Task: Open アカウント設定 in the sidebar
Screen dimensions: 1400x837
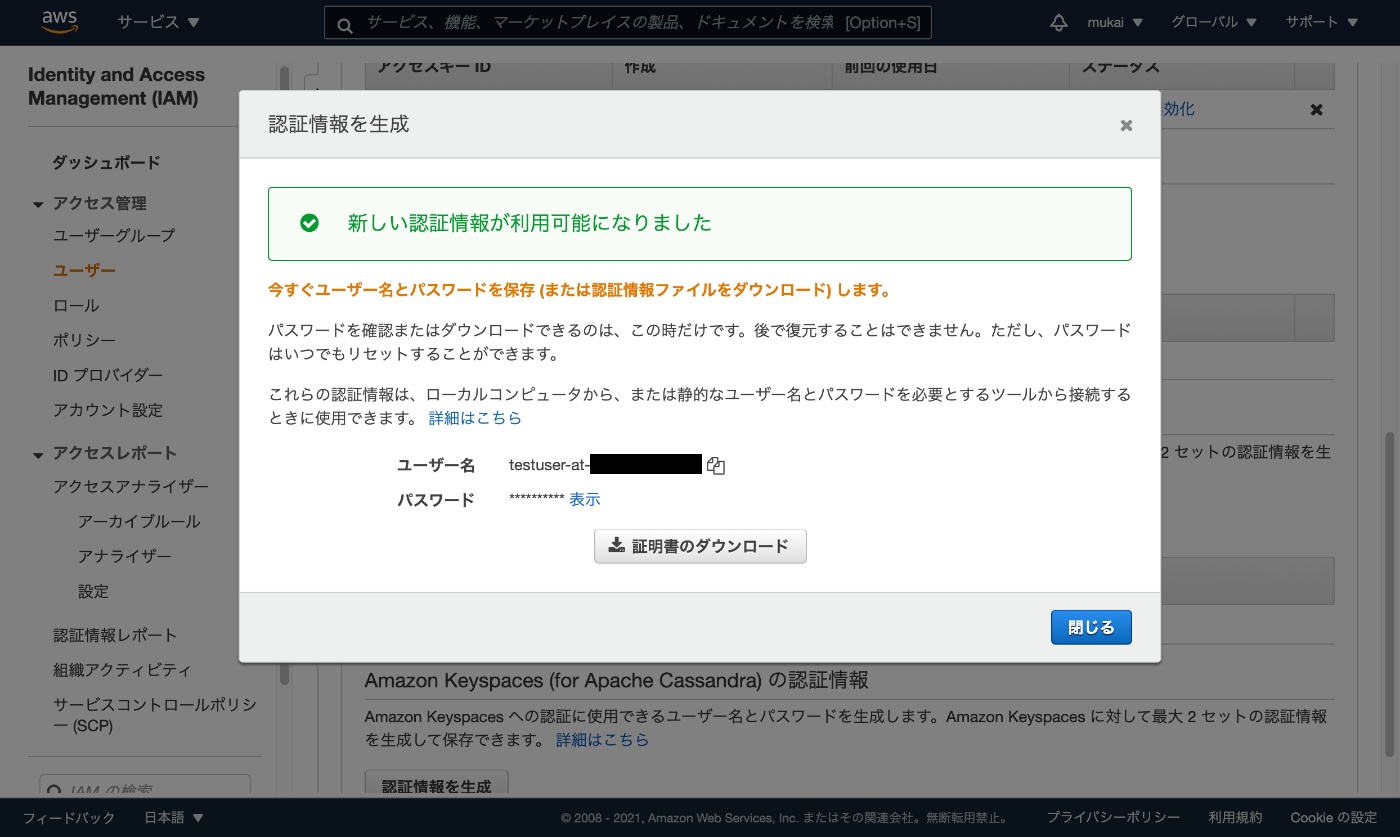Action: (108, 410)
